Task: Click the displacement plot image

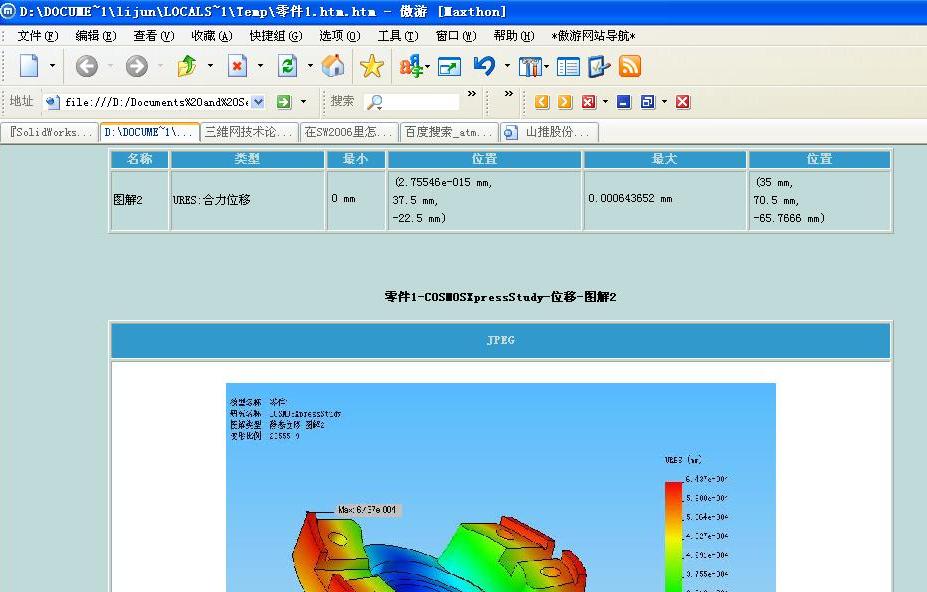Action: click(x=501, y=487)
